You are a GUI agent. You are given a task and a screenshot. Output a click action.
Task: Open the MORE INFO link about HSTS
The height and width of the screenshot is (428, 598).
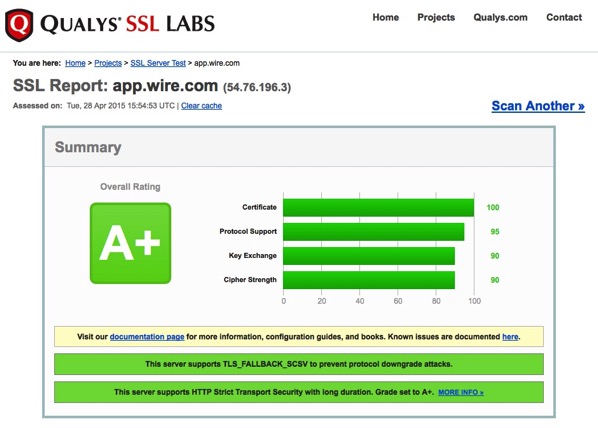461,392
